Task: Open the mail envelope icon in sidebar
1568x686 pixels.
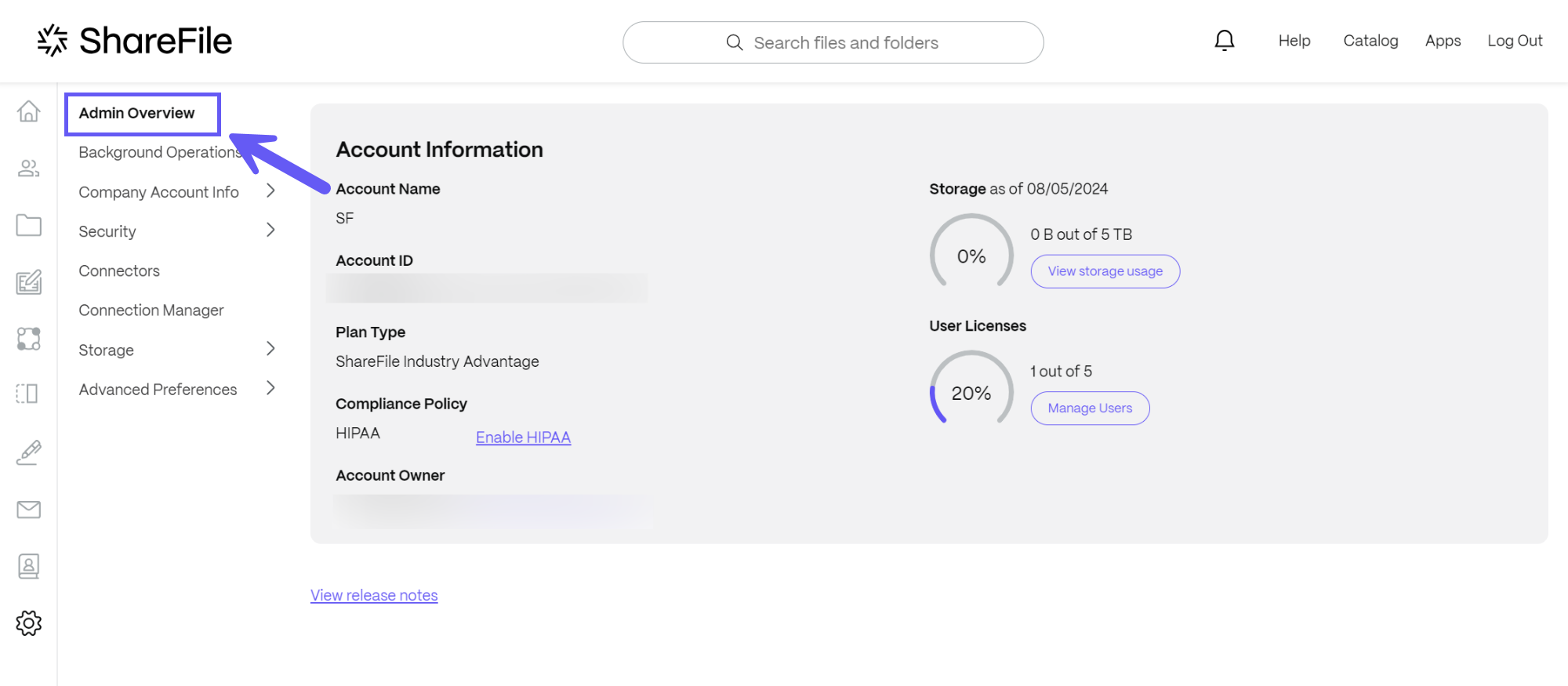Action: pos(29,510)
